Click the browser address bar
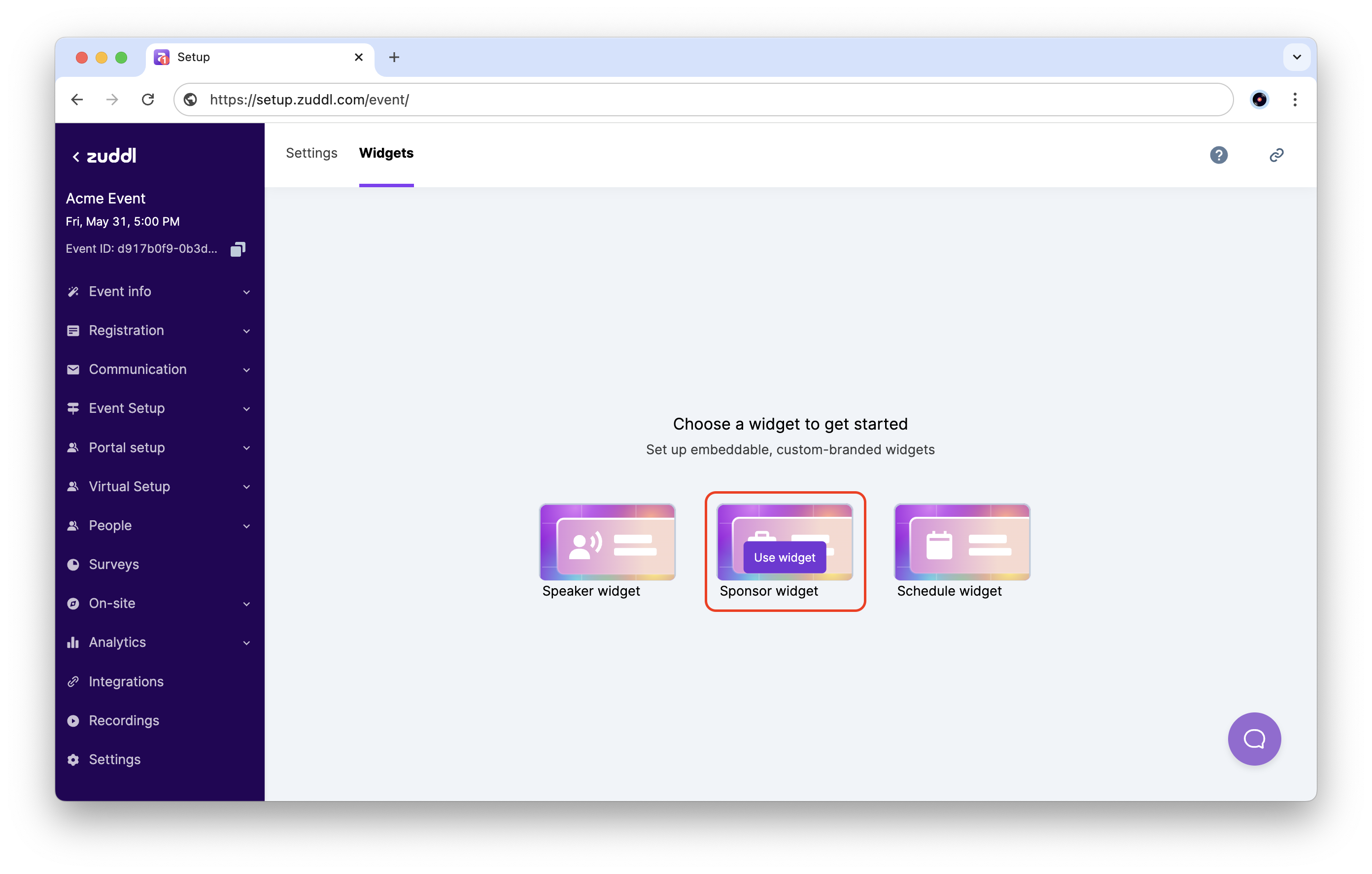The image size is (1372, 874). pos(684,100)
